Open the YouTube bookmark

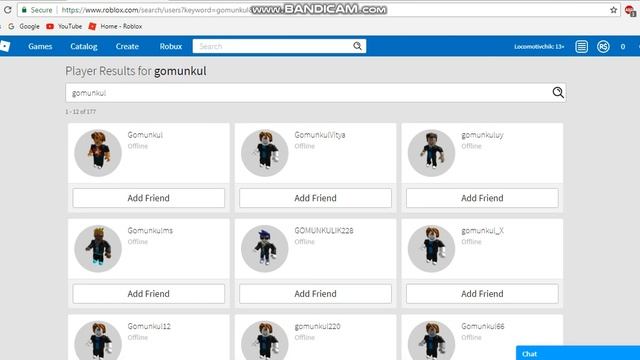[x=64, y=26]
